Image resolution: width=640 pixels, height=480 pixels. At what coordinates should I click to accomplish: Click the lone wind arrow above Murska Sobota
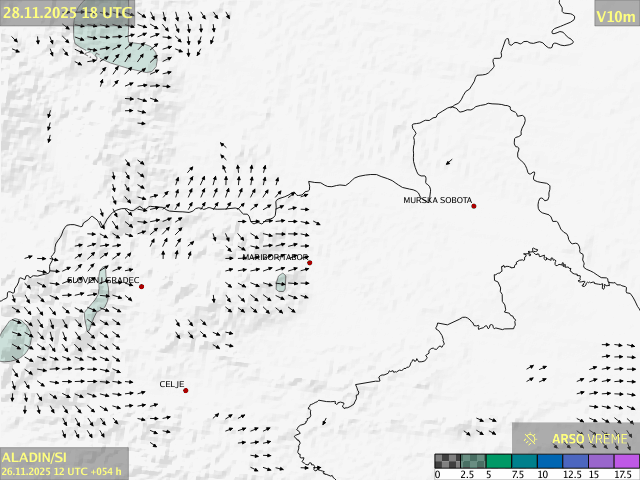pos(449,161)
